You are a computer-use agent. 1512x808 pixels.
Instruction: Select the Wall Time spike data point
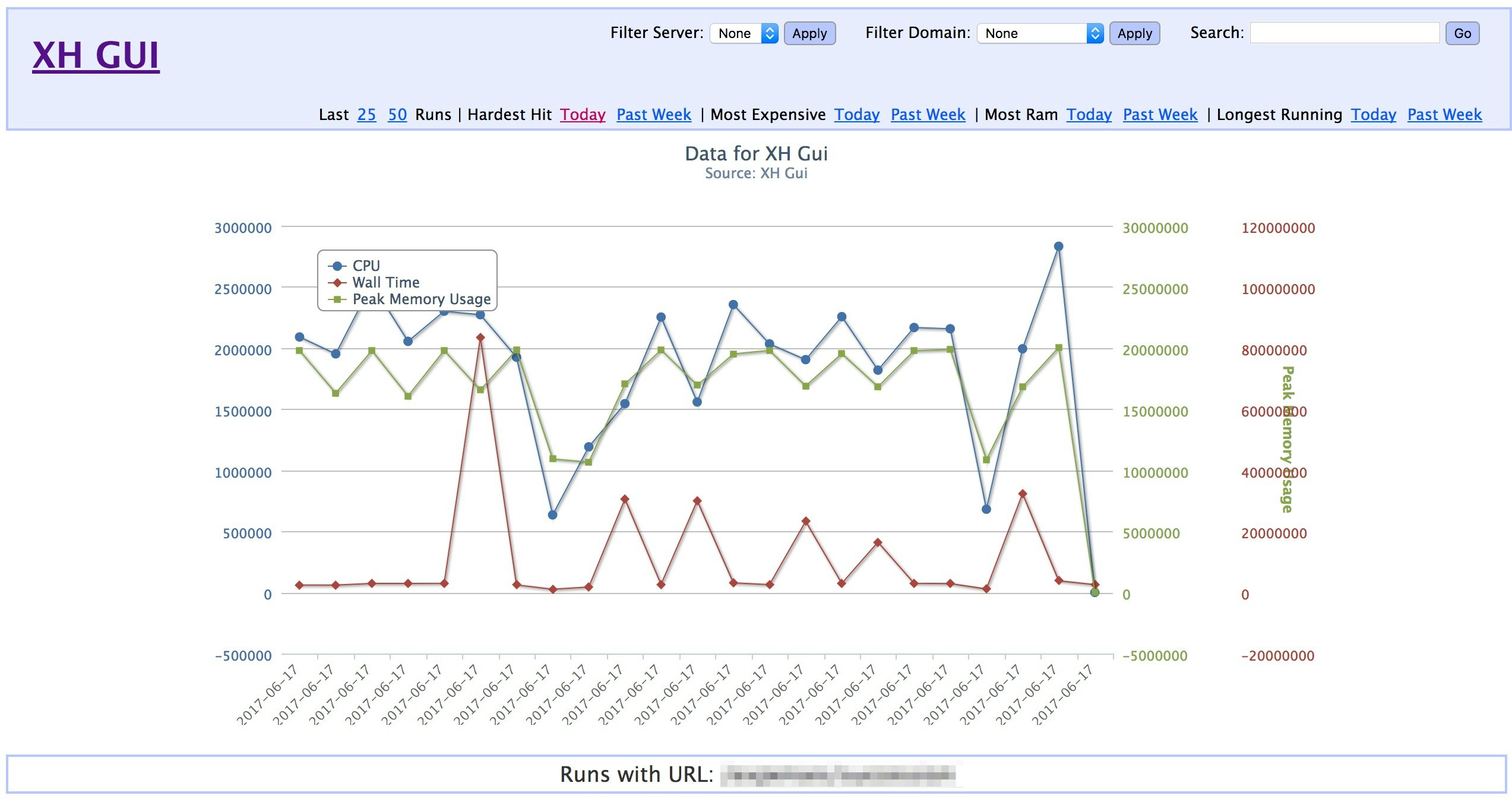(x=480, y=337)
